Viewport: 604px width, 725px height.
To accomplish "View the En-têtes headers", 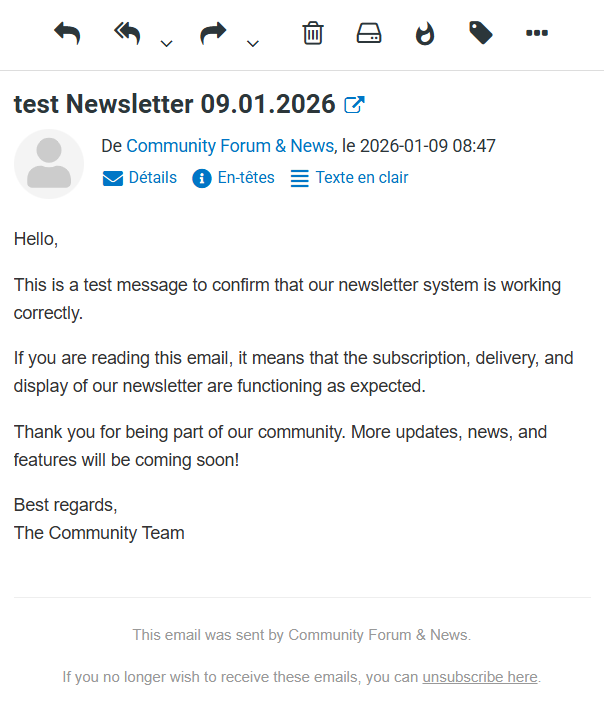I will (233, 178).
